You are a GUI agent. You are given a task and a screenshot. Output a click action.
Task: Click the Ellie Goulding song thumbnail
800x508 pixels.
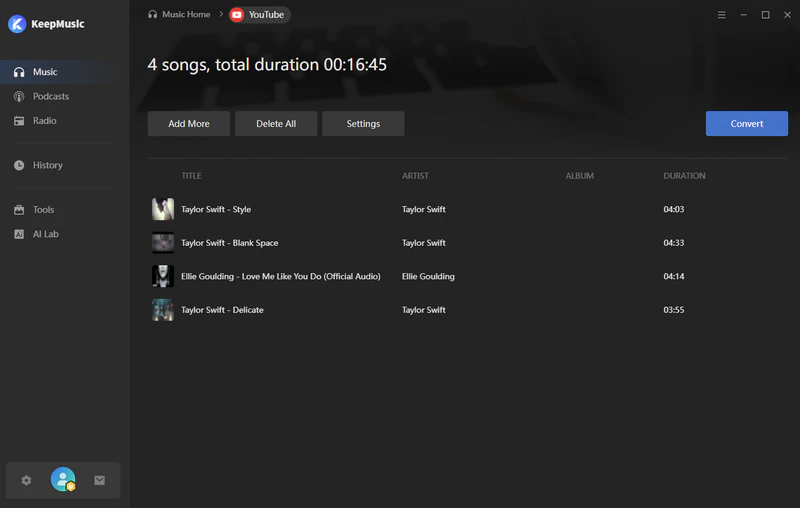(x=162, y=276)
